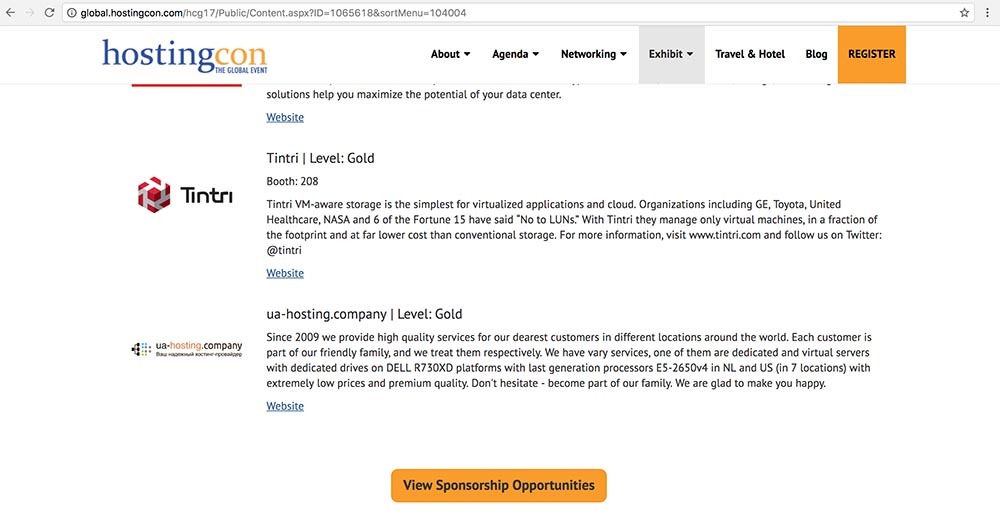Open the ua-hosting.company Website link
Viewport: 1000px width, 517px height.
(x=285, y=406)
